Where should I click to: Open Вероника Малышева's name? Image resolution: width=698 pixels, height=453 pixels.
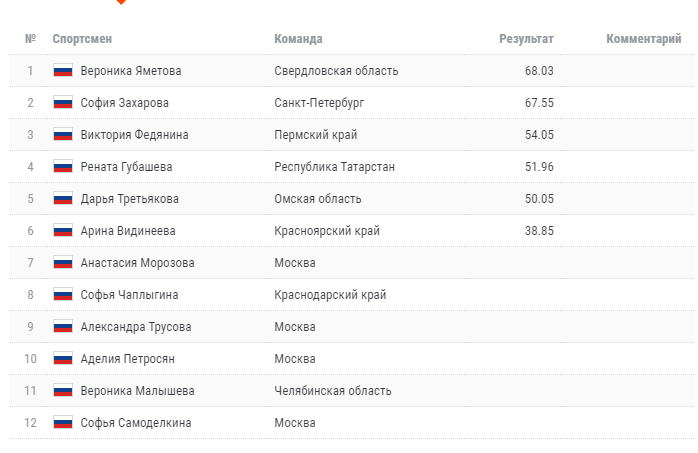[137, 391]
